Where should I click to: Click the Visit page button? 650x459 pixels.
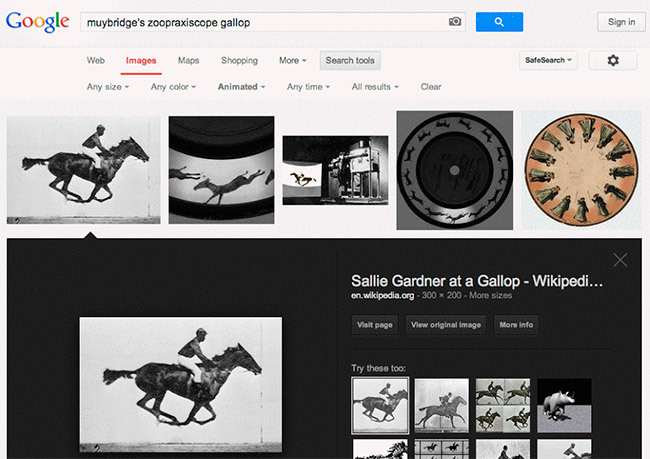(375, 325)
